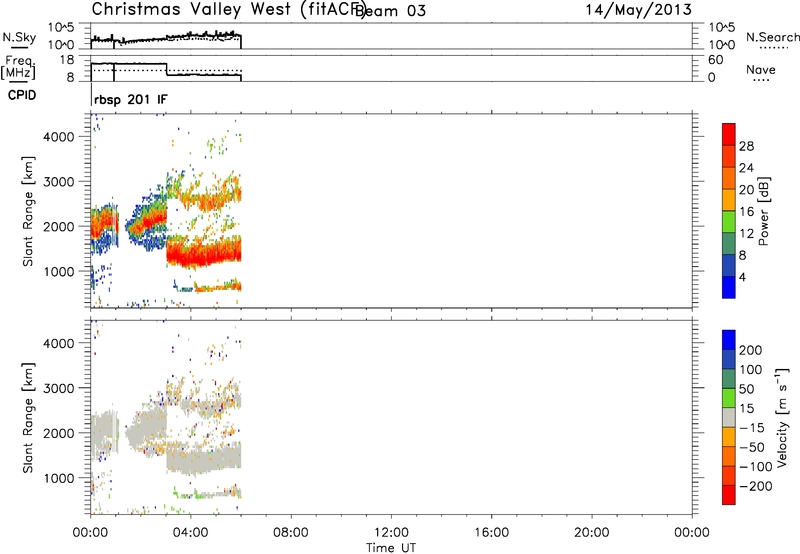Click the red top segment of Power color bar

coord(729,134)
